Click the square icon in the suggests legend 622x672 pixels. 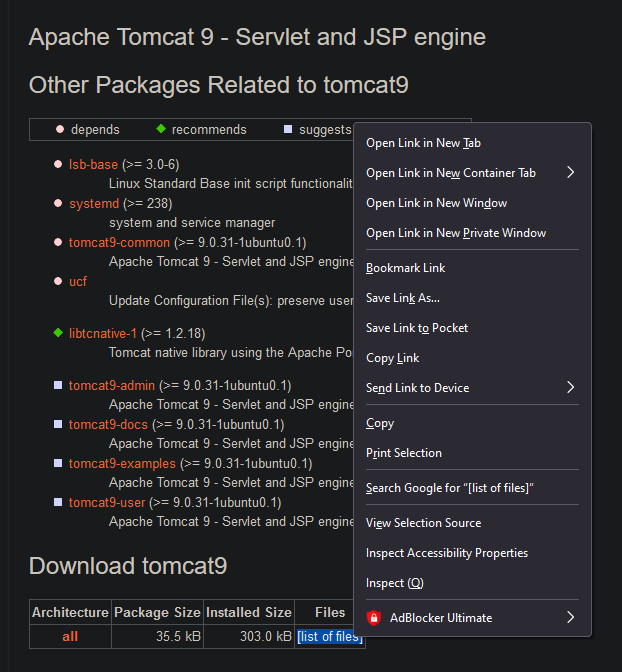pos(288,129)
